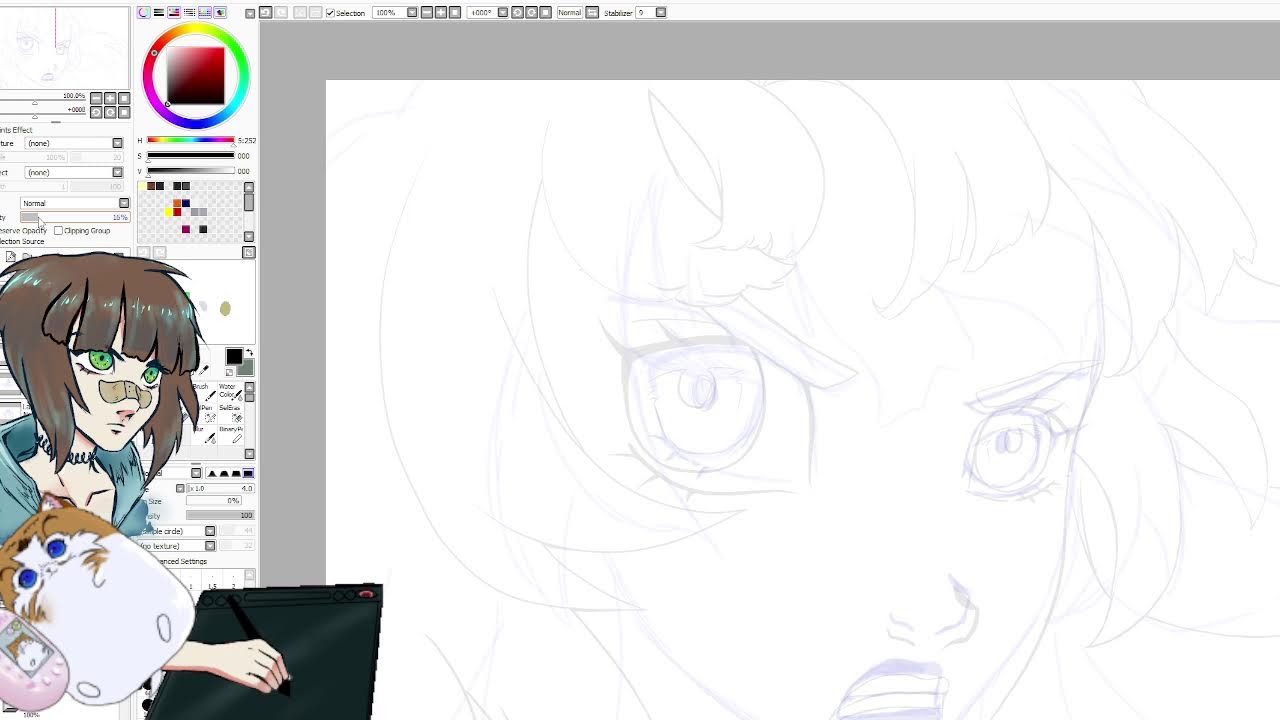
Task: Open the Texture (none) dropdown
Action: (x=73, y=143)
